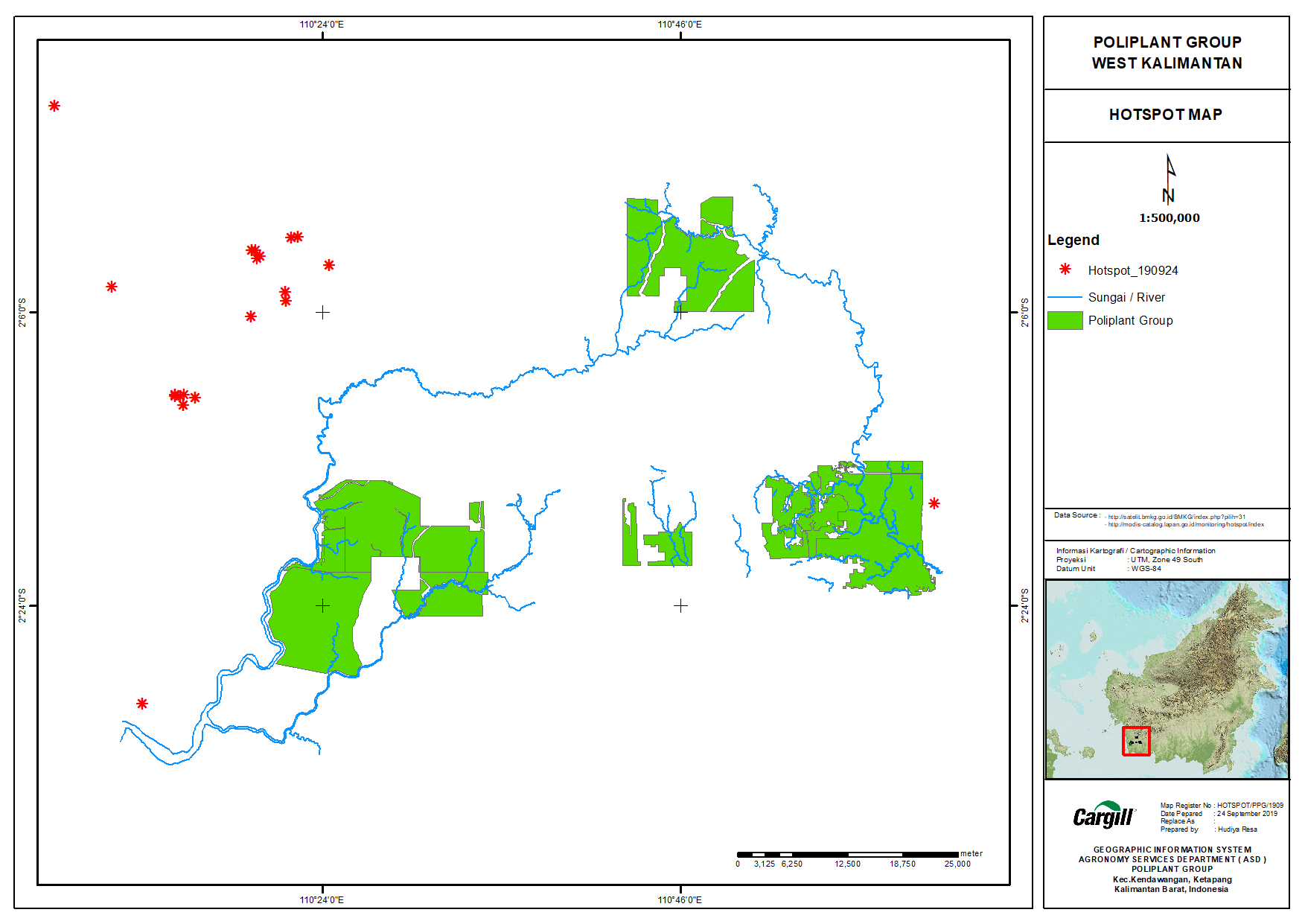The width and height of the screenshot is (1305, 924).
Task: Click the WGS-84 datum value
Action: tap(1146, 569)
